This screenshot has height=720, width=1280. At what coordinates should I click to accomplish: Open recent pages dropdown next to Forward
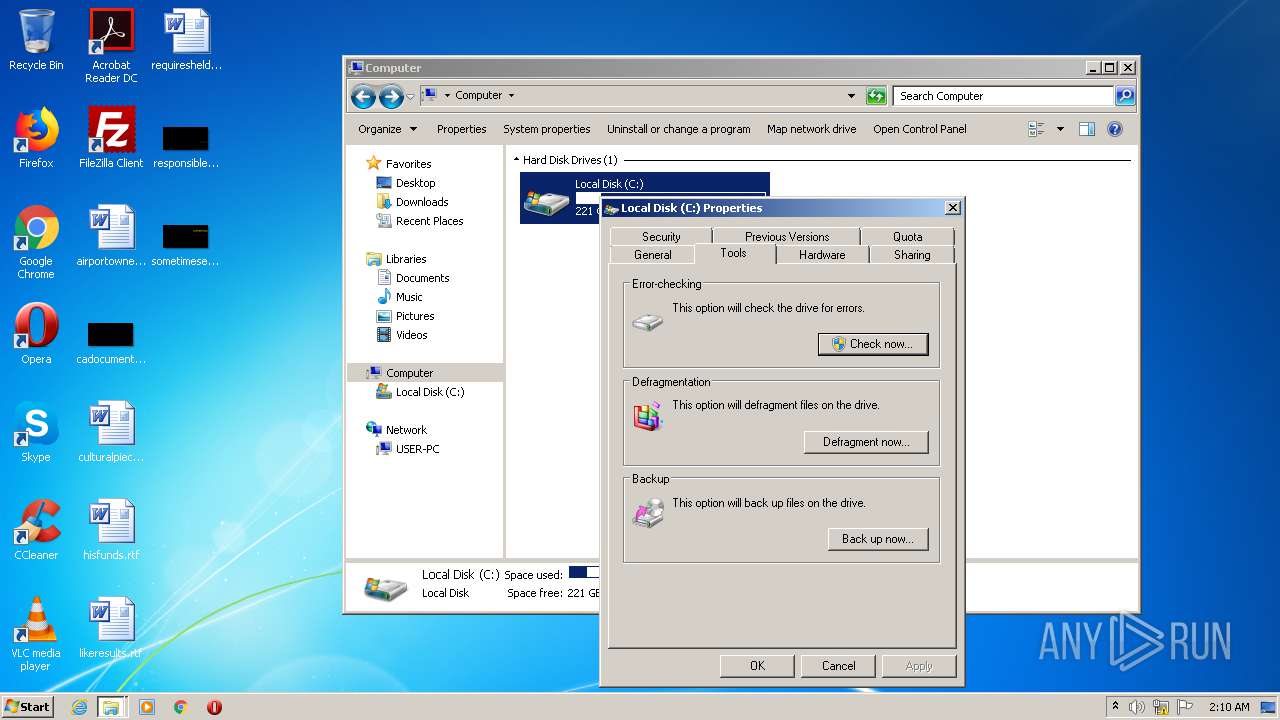410,97
